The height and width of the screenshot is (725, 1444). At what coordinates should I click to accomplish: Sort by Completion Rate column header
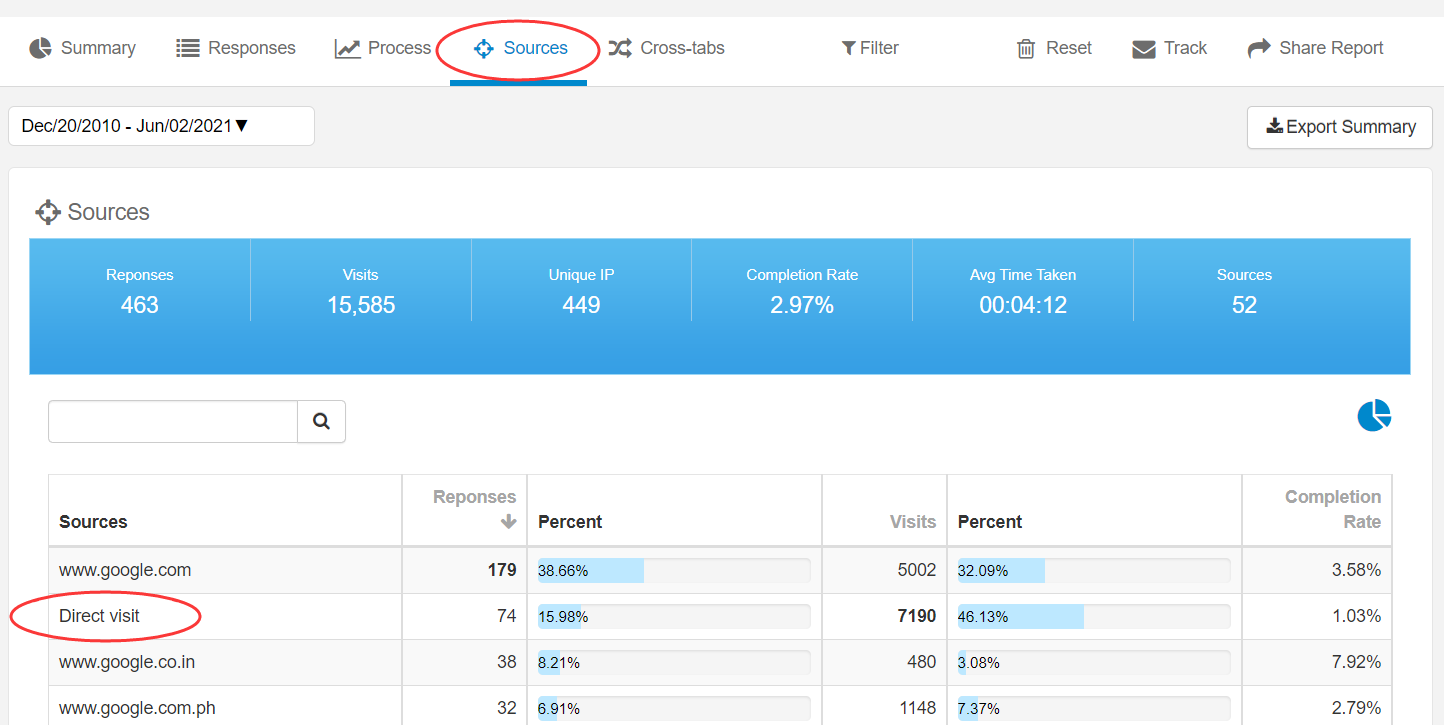tap(1332, 509)
